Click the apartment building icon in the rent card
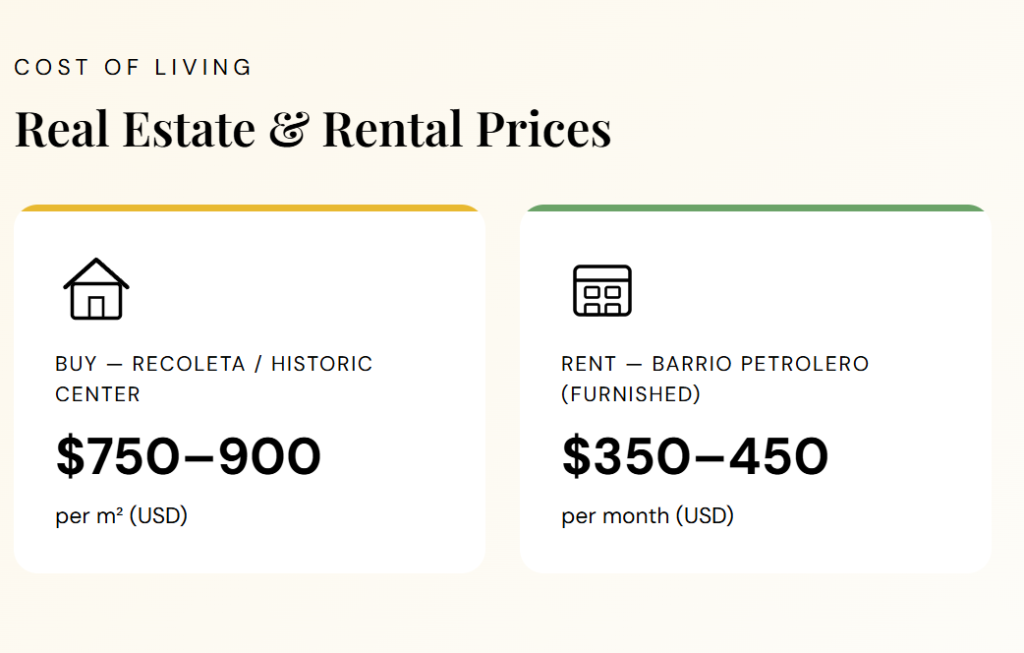1024x653 pixels. 602,290
